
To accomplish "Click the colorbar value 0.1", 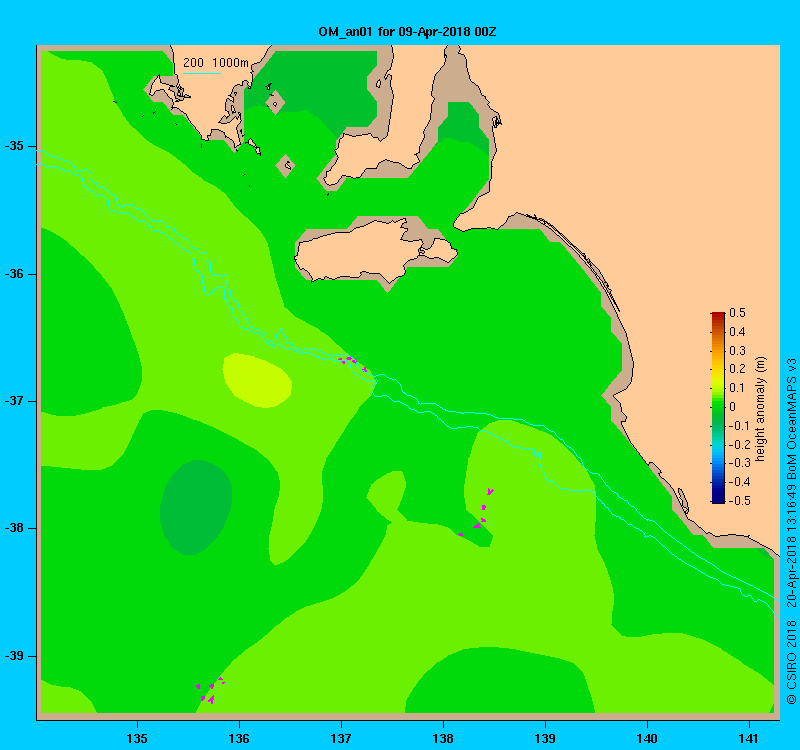I will [x=738, y=388].
